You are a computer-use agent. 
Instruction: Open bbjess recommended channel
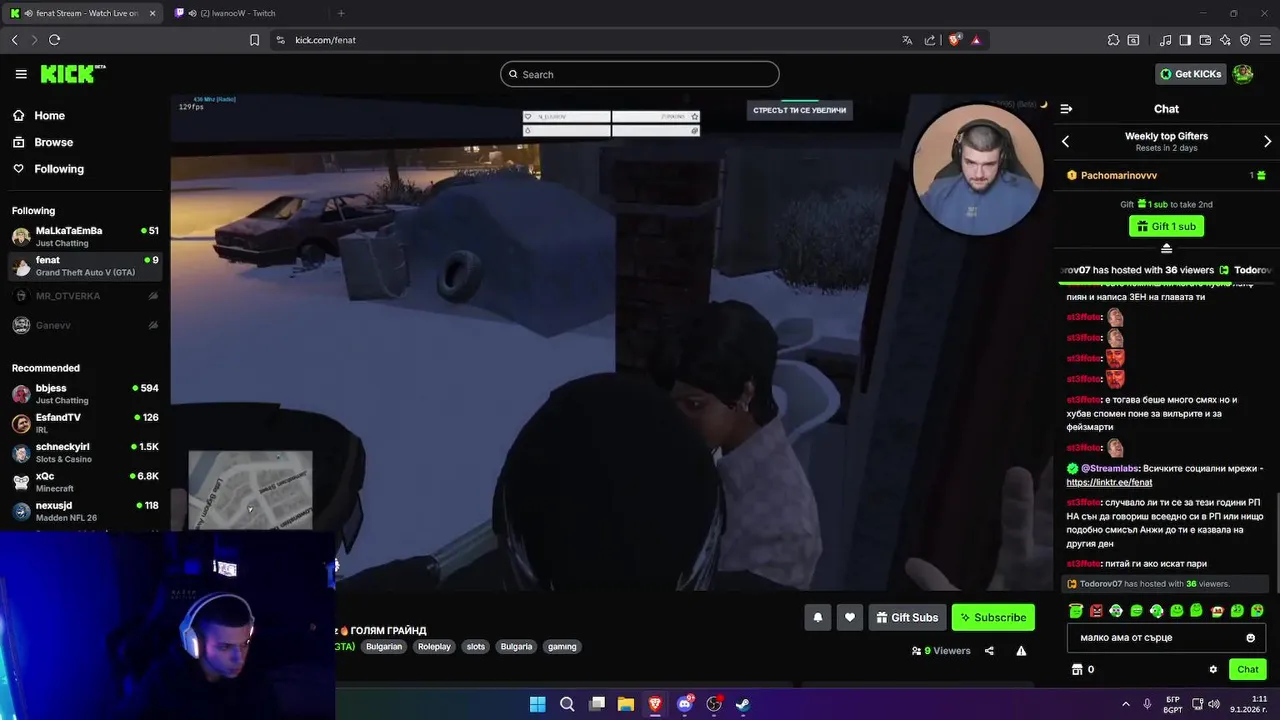point(85,394)
